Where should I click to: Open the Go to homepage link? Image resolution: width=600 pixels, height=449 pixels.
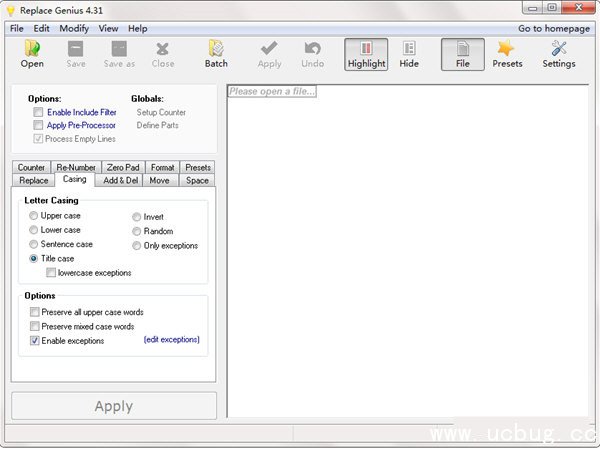pyautogui.click(x=551, y=29)
